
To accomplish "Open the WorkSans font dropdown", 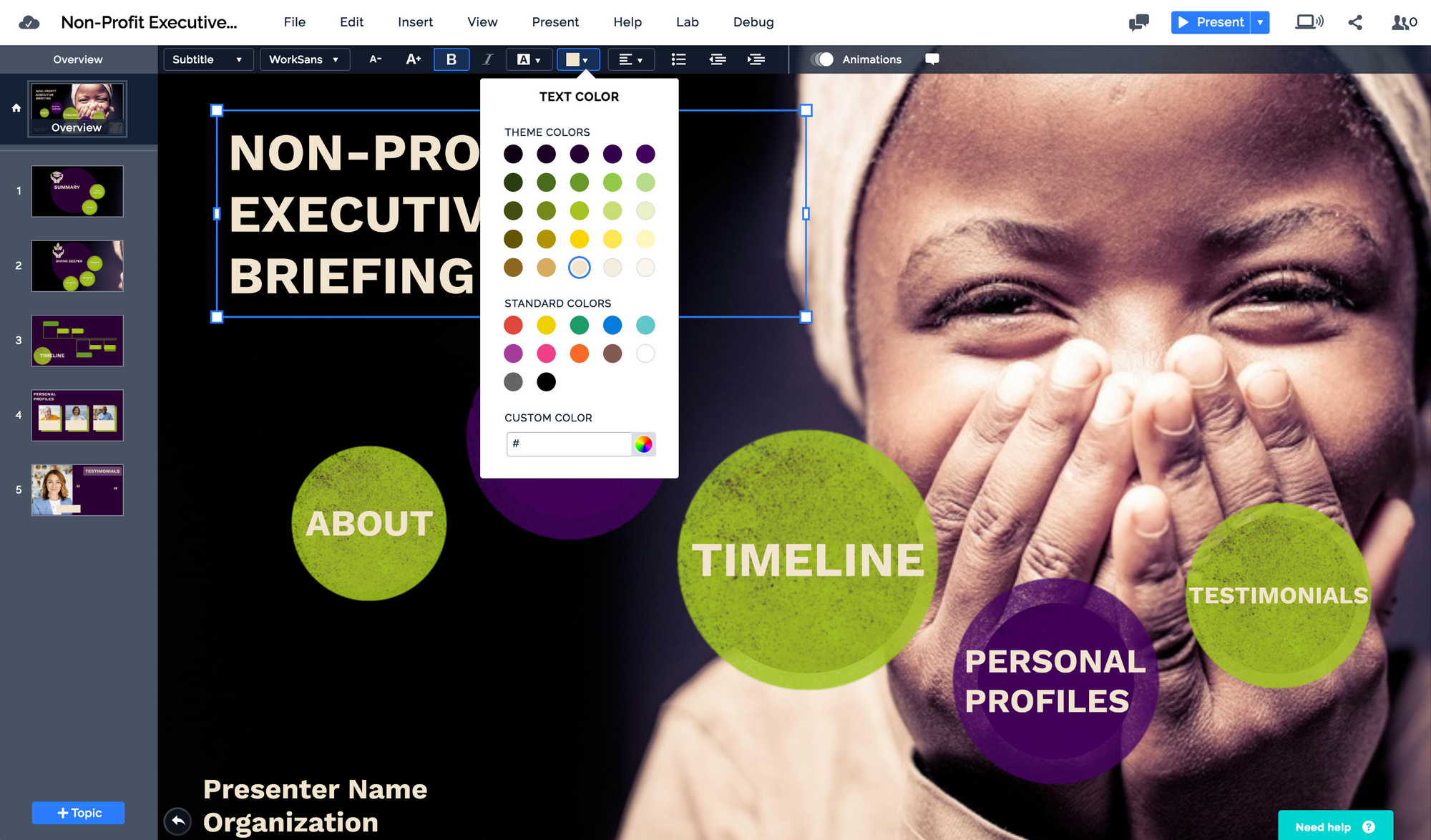I will pos(305,59).
